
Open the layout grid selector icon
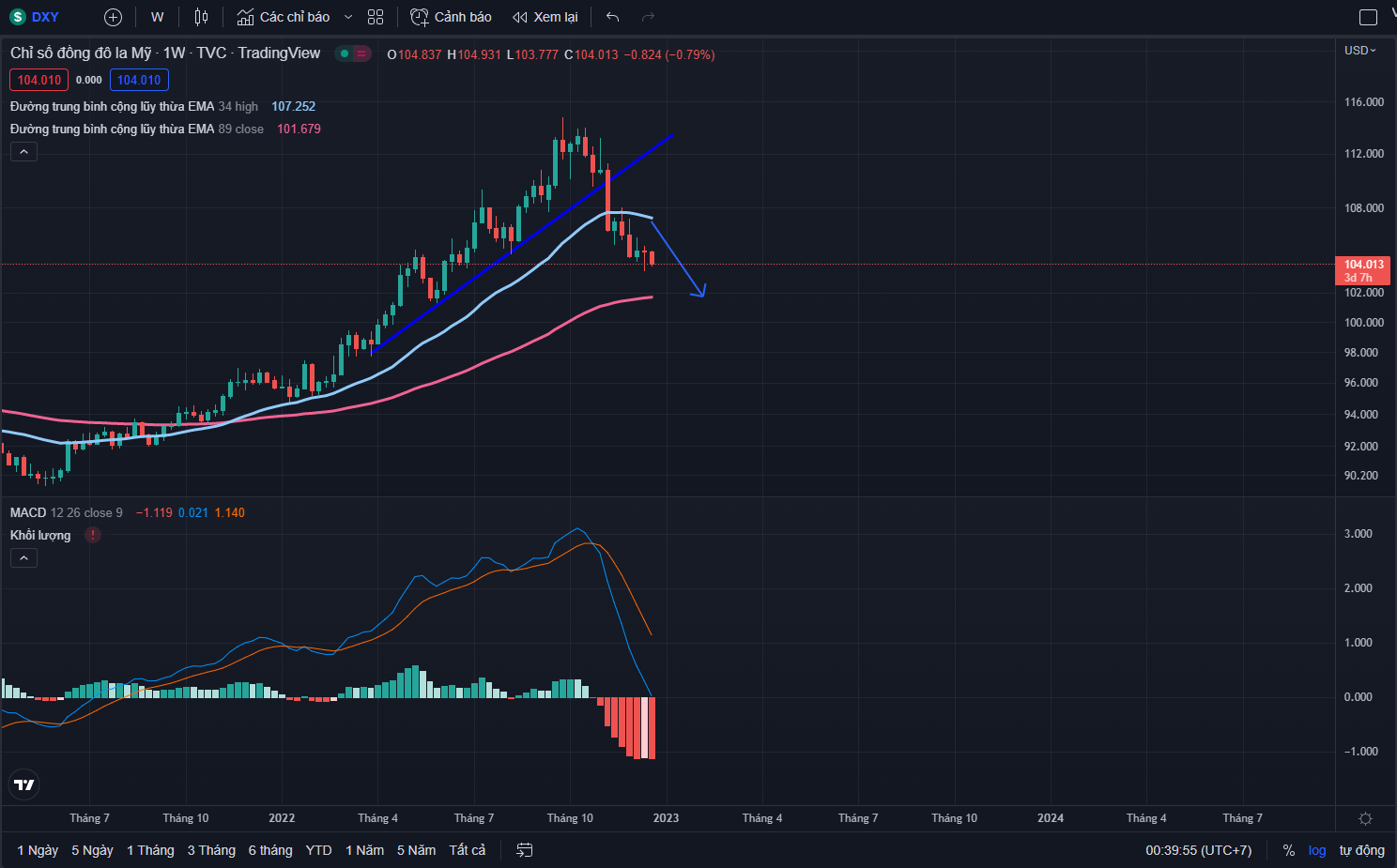(376, 17)
